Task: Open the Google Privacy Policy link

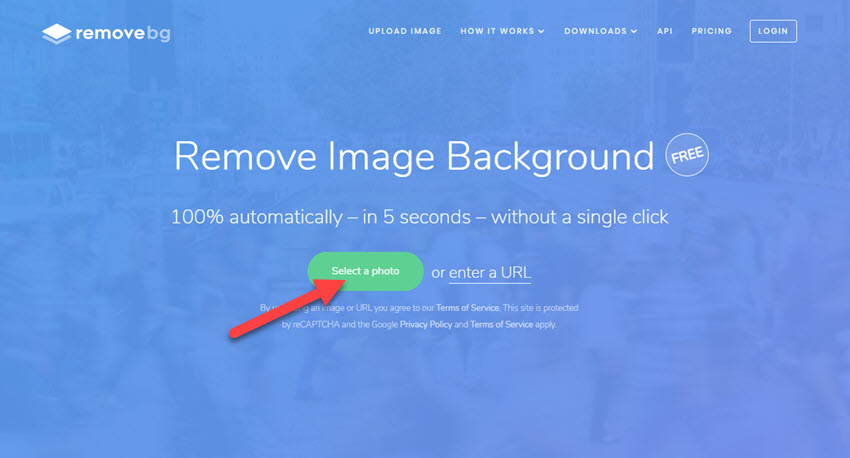Action: point(426,325)
